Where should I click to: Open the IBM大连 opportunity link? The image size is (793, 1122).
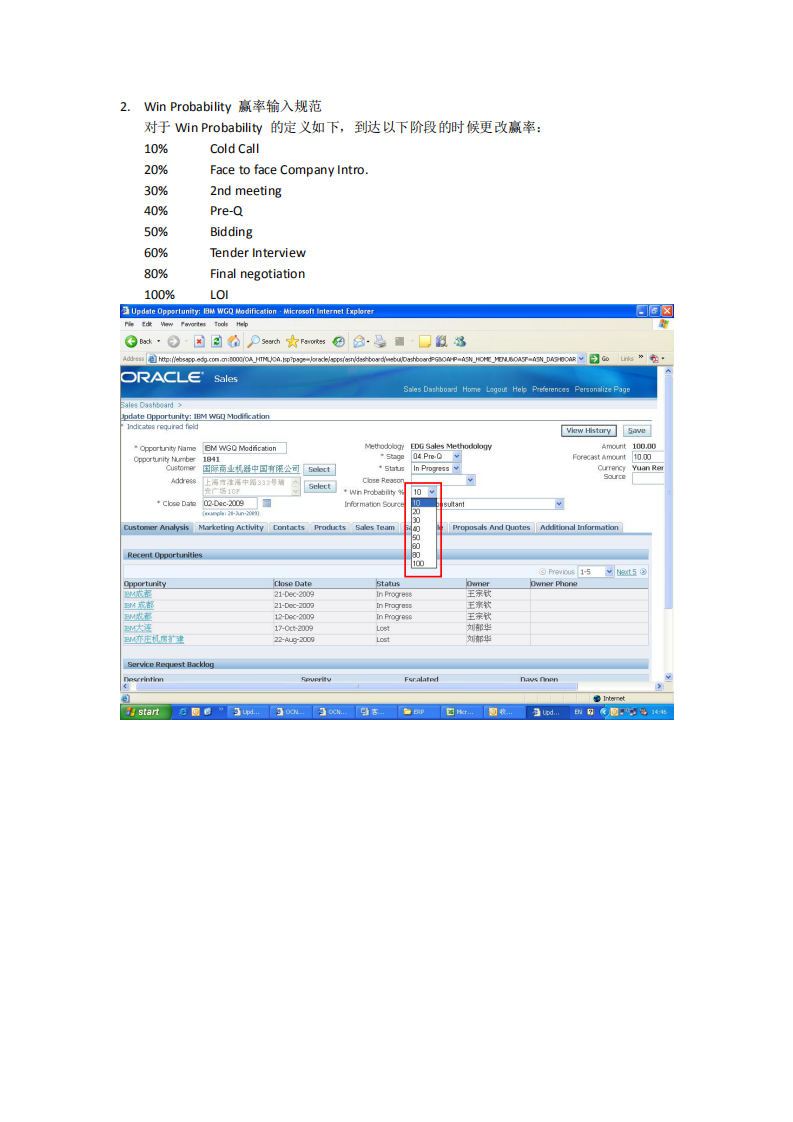click(x=137, y=628)
